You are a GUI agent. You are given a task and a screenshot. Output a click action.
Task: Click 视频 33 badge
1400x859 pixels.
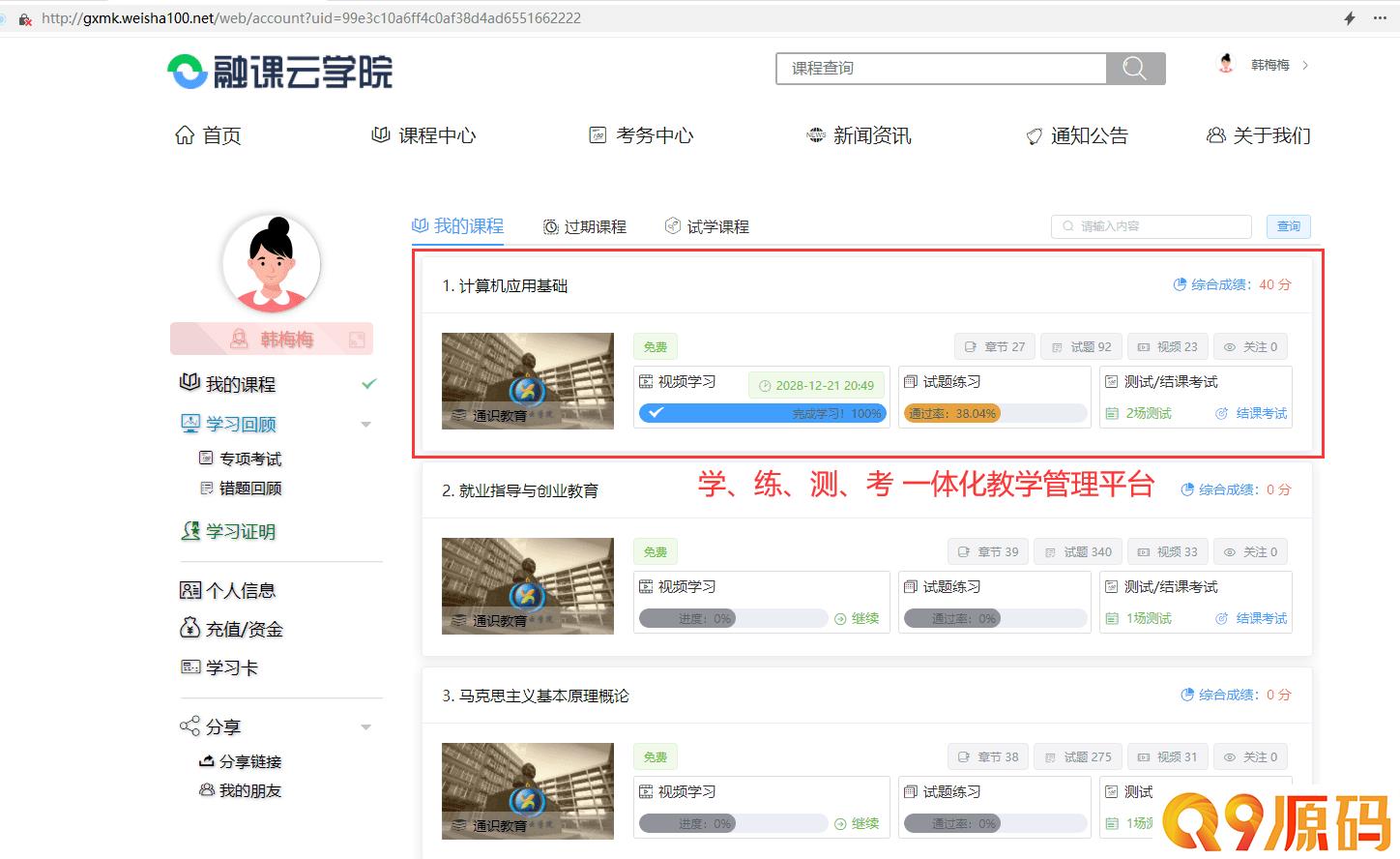[1167, 551]
